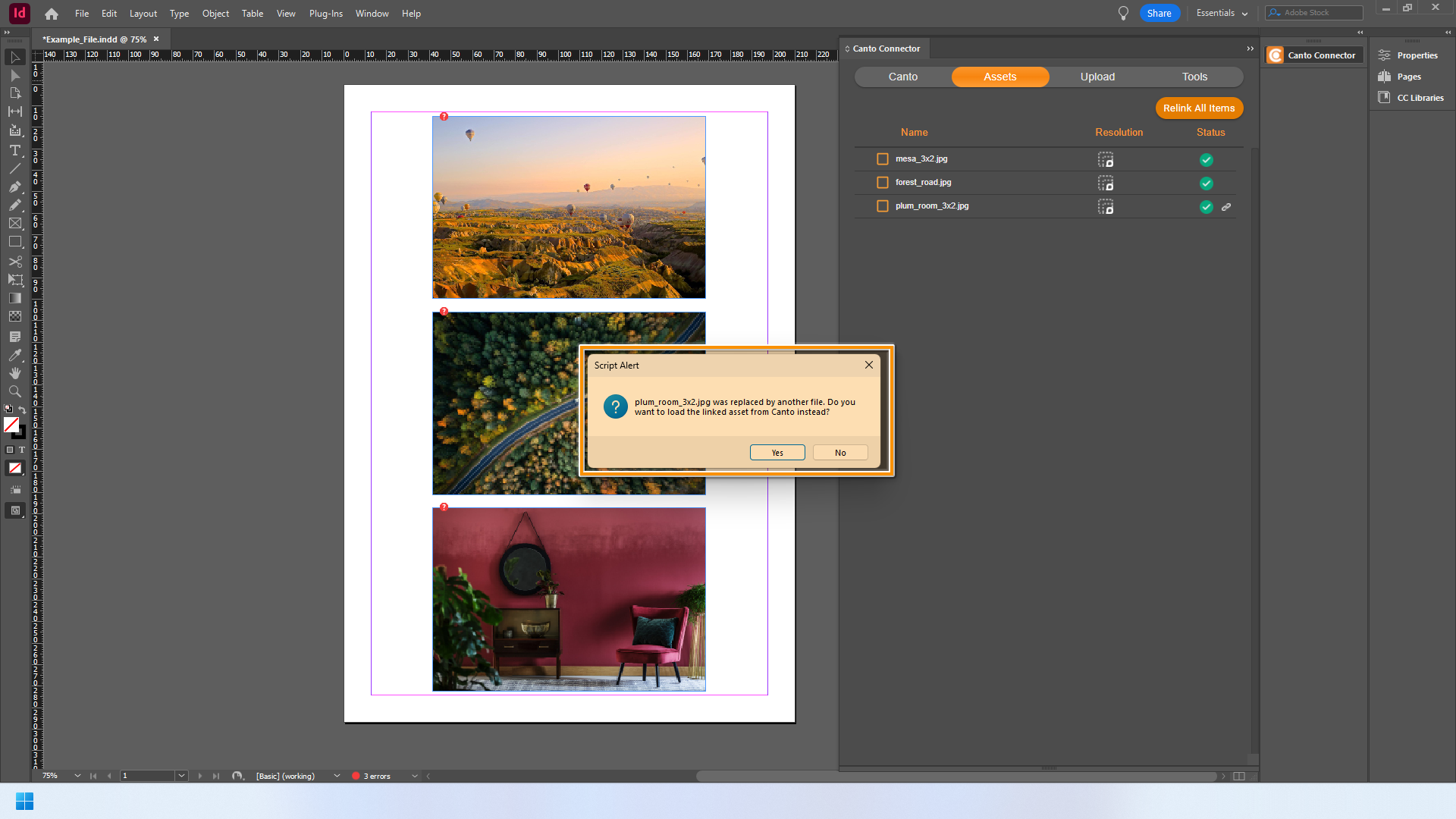This screenshot has height=819, width=1456.
Task: Select the Scissors tool
Action: point(14,262)
